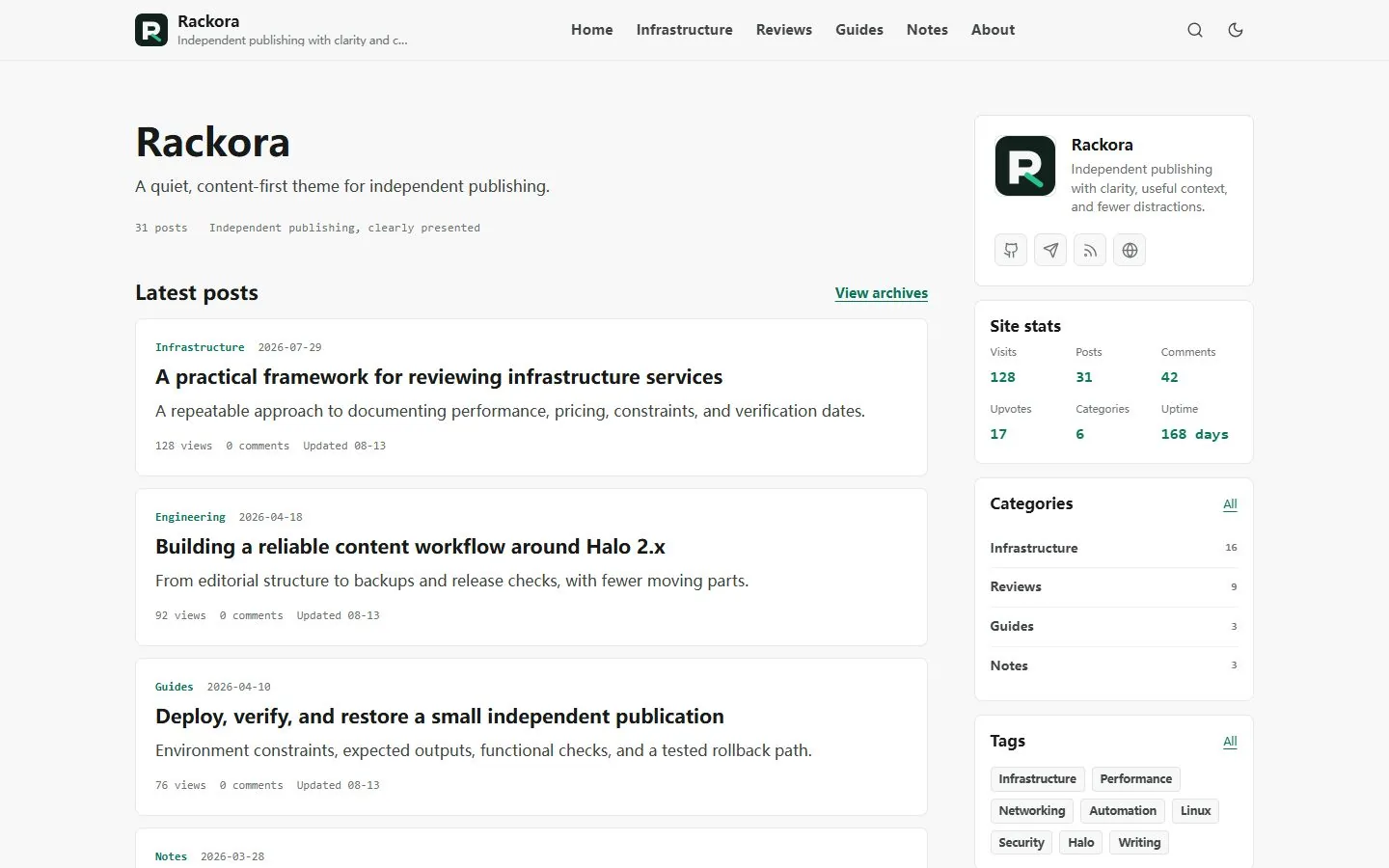Click the Writing tag chip
Image resolution: width=1389 pixels, height=868 pixels.
click(1139, 843)
